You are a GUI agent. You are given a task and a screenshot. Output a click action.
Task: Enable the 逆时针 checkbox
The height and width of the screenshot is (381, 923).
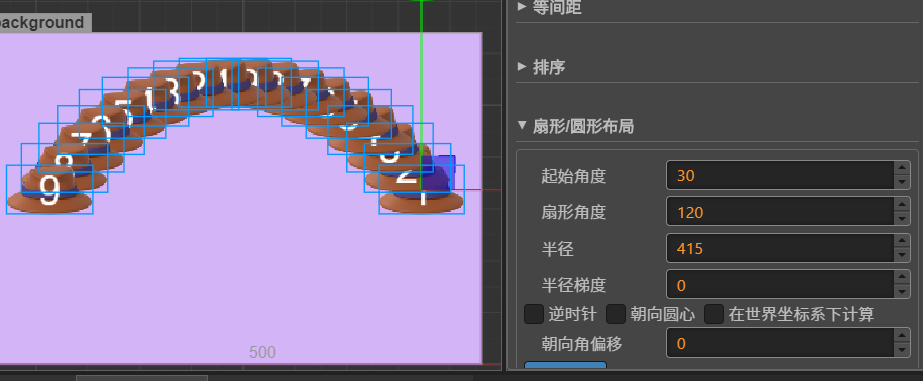tap(534, 314)
